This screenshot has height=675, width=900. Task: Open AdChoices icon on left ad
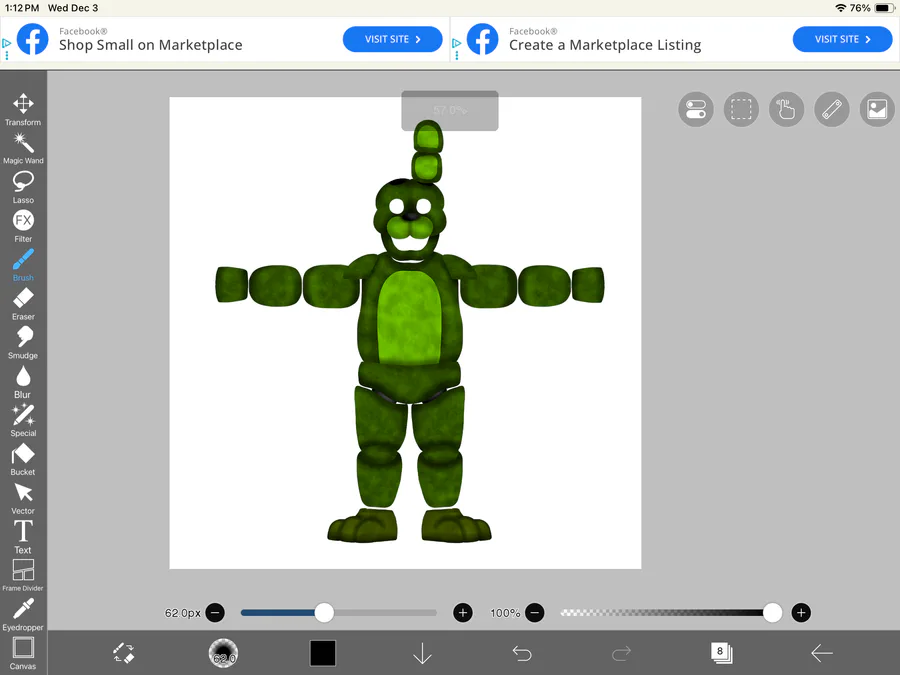(x=6, y=44)
